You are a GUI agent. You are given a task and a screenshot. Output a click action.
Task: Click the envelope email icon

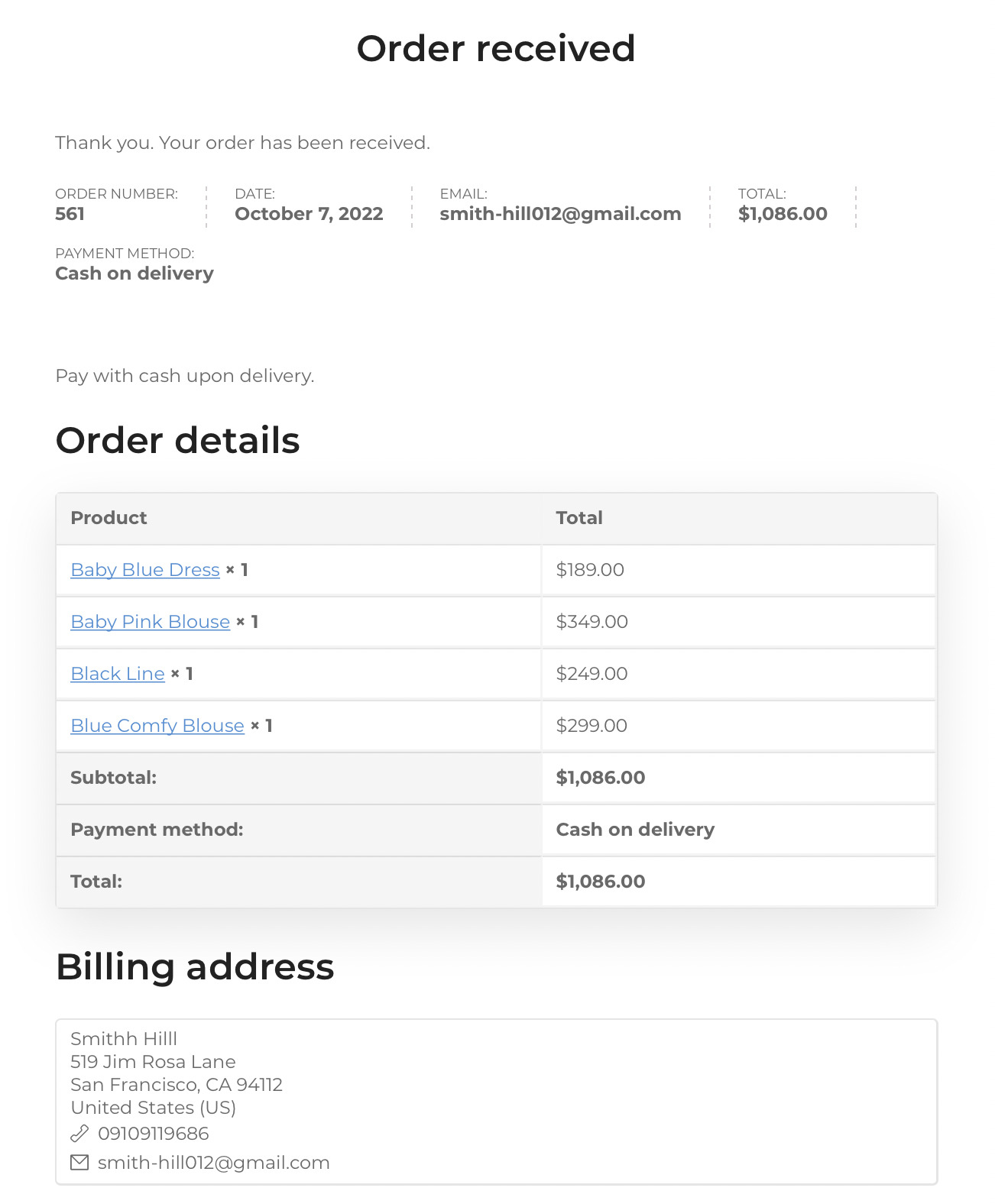pyautogui.click(x=79, y=1162)
